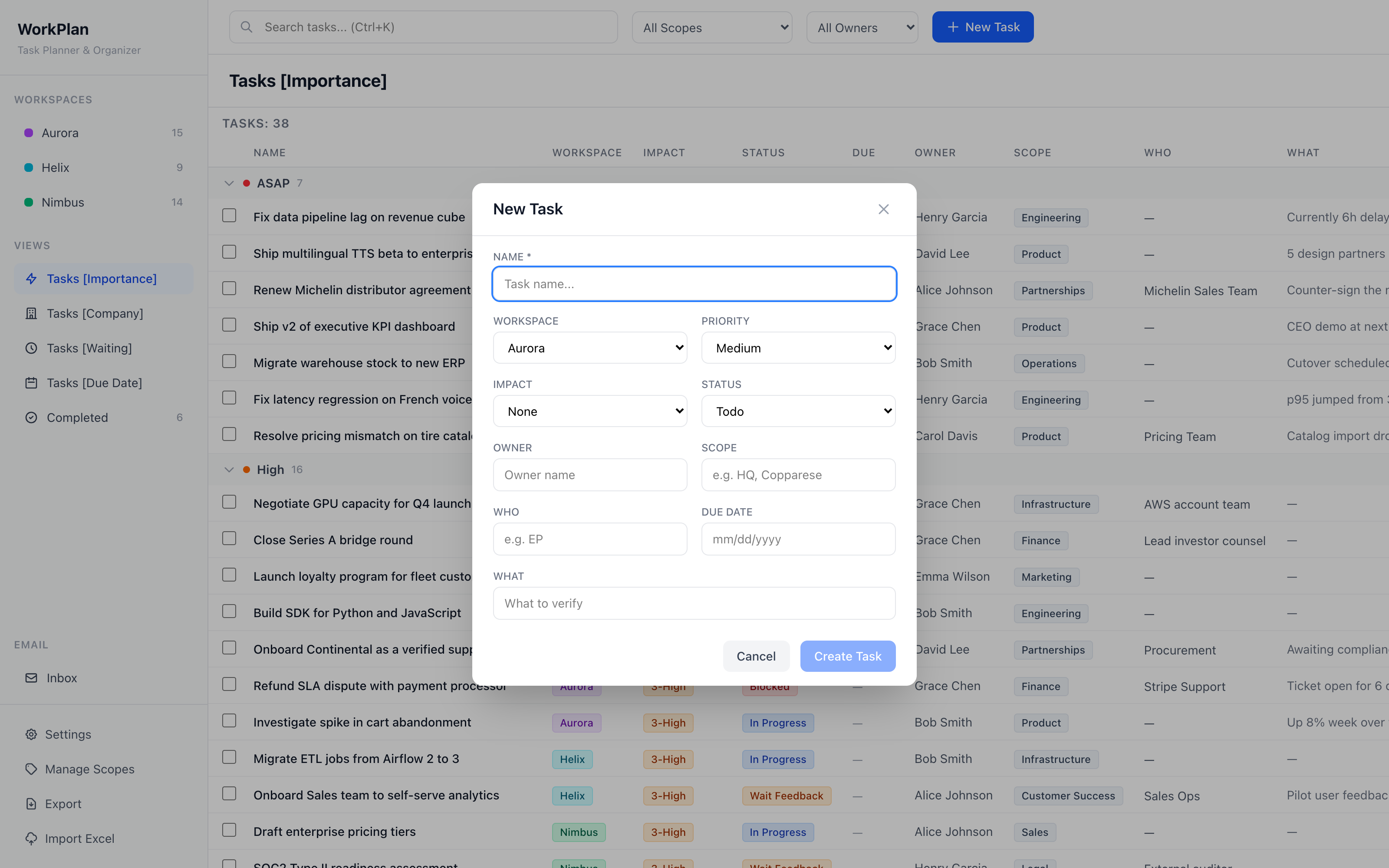The width and height of the screenshot is (1389, 868).
Task: Click checkmark icon of Completed view
Action: point(32,418)
